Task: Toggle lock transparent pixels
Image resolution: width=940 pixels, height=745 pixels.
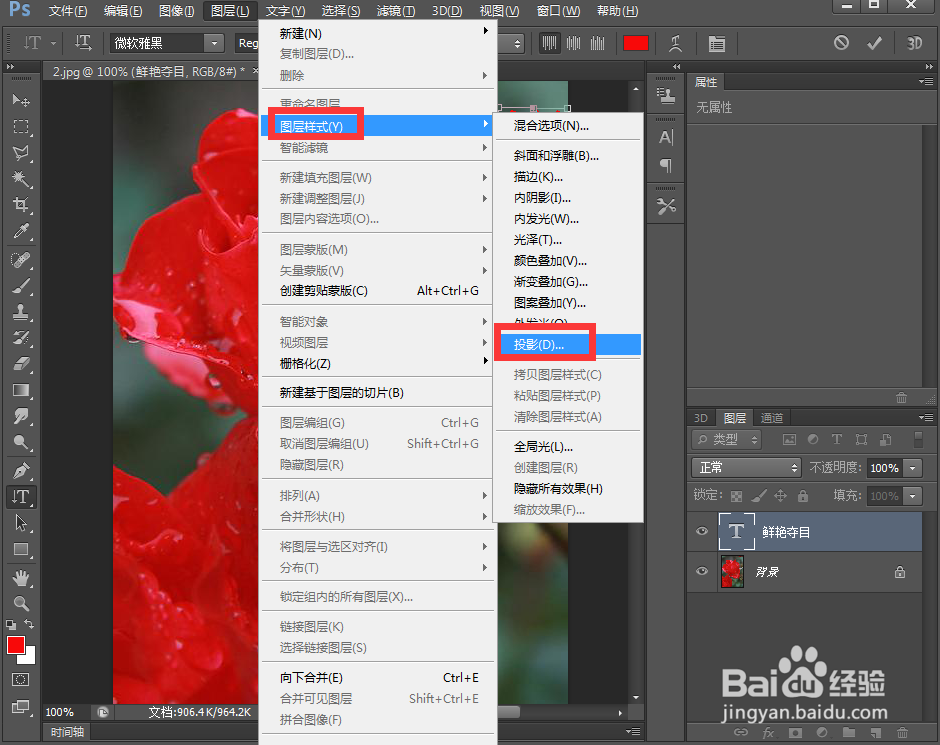Action: [x=737, y=496]
